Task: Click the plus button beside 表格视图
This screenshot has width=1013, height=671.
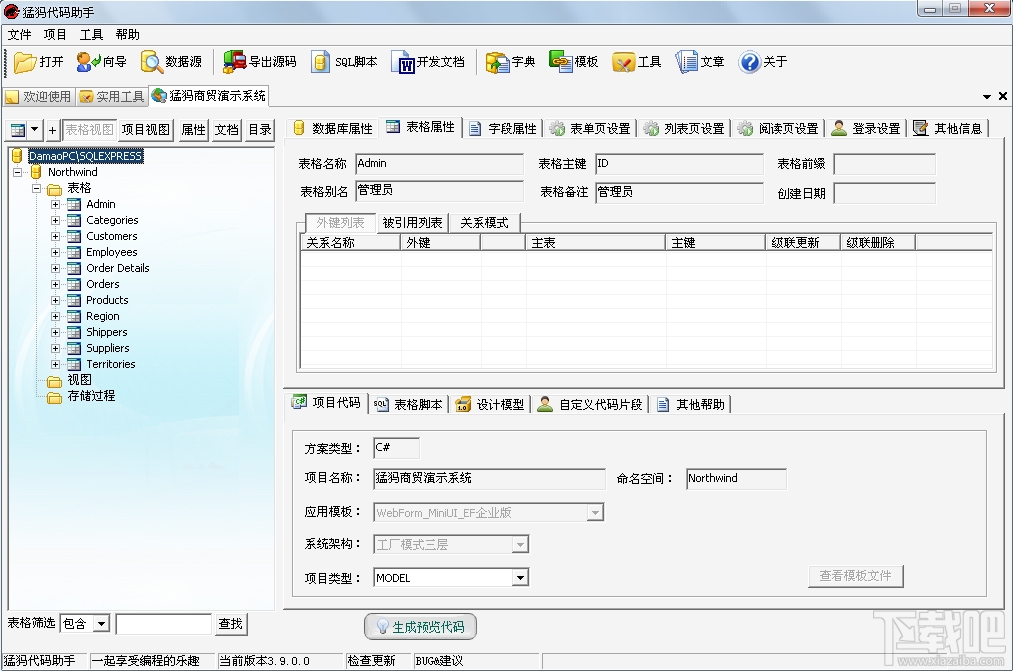Action: (52, 130)
